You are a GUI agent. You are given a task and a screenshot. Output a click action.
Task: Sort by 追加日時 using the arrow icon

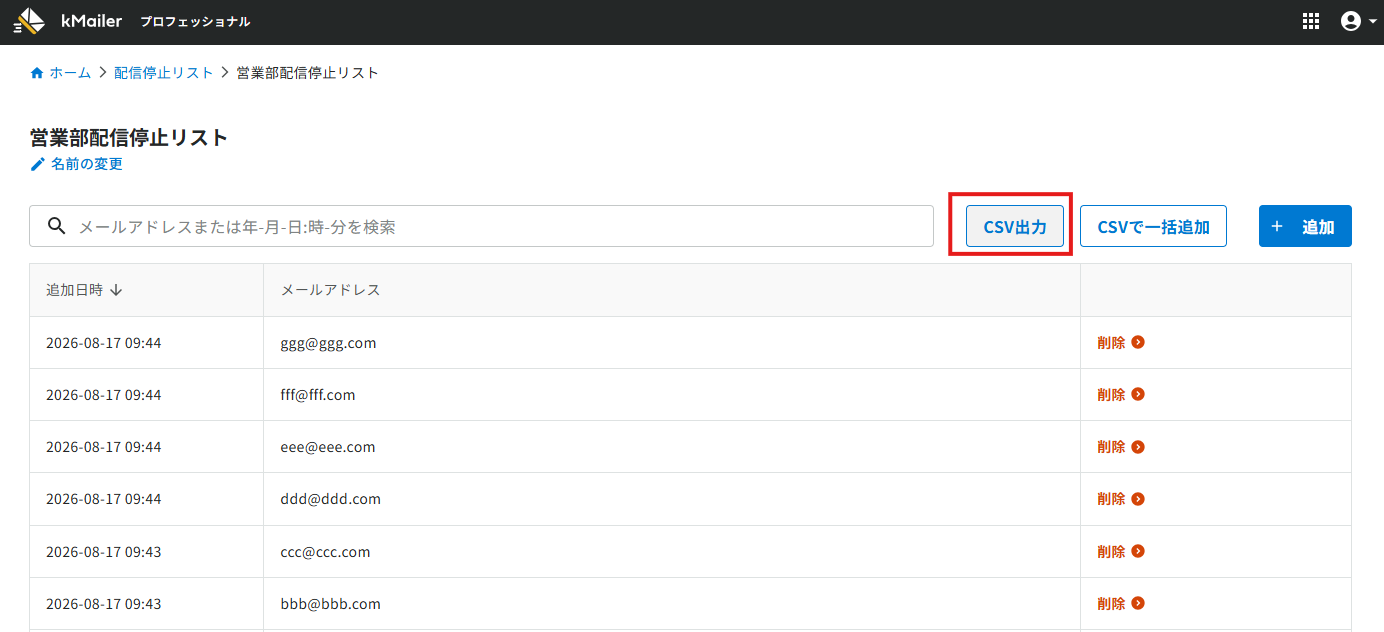click(x=116, y=290)
